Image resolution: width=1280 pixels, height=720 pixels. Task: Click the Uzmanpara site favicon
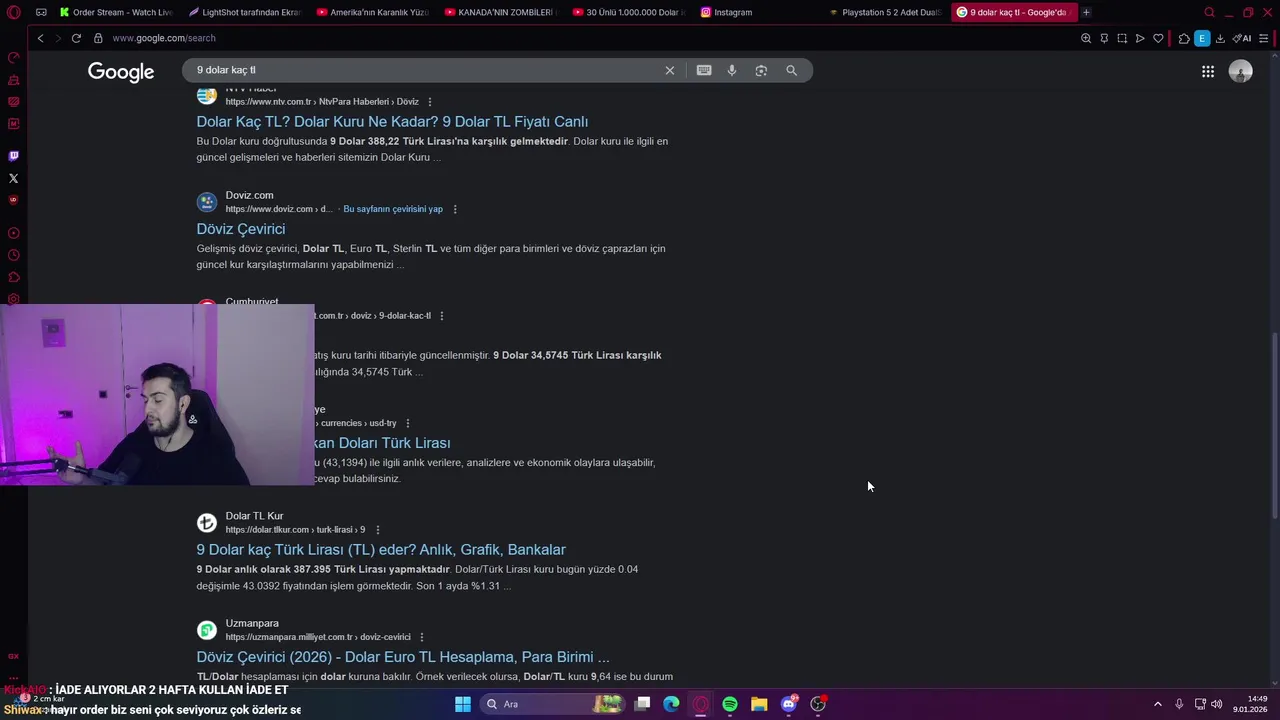point(207,630)
